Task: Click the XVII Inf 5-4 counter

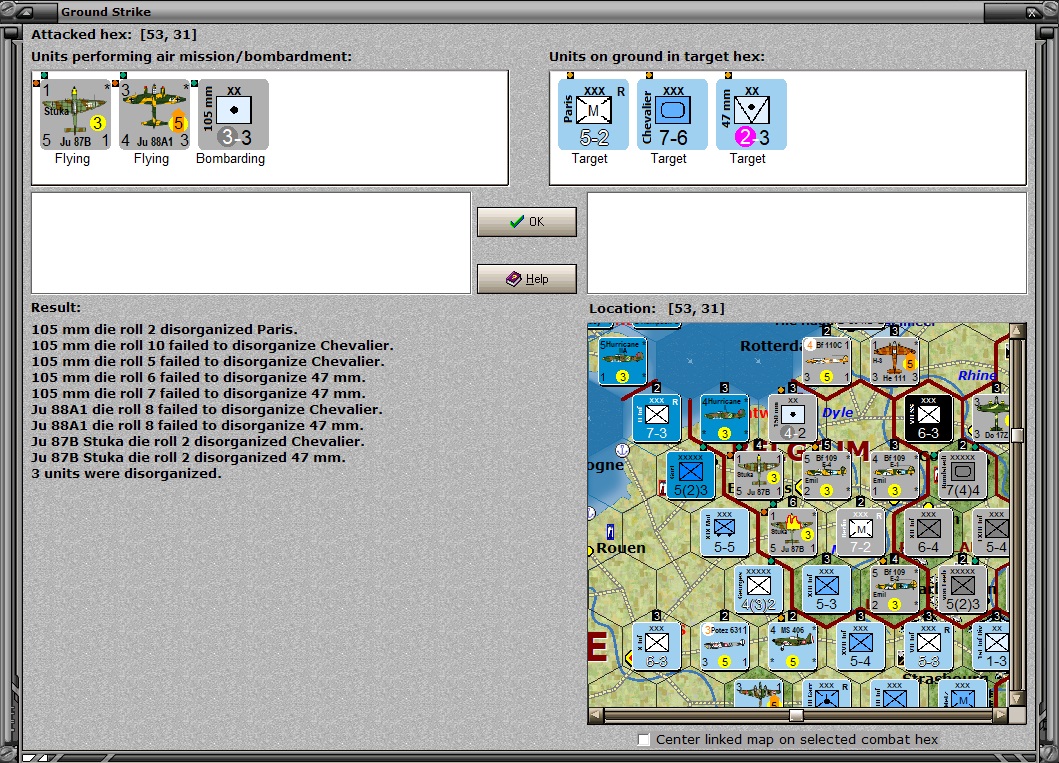Action: point(860,646)
